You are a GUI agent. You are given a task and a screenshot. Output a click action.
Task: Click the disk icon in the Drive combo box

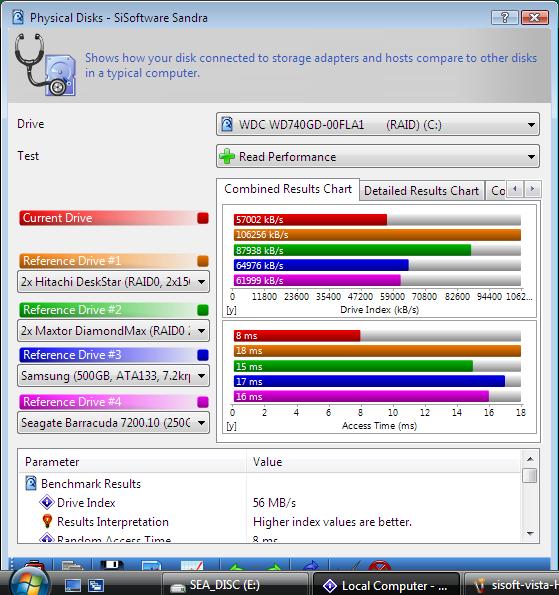(x=227, y=124)
